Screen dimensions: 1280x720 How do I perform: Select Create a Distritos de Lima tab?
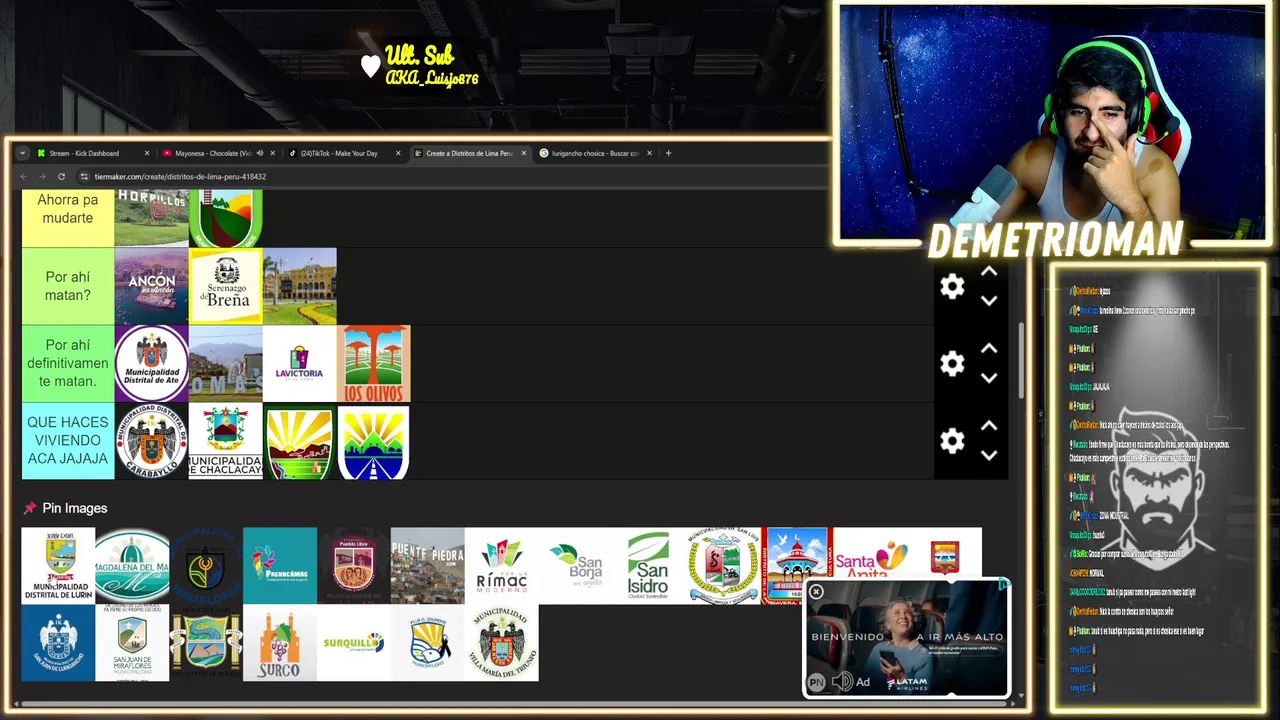pyautogui.click(x=469, y=153)
